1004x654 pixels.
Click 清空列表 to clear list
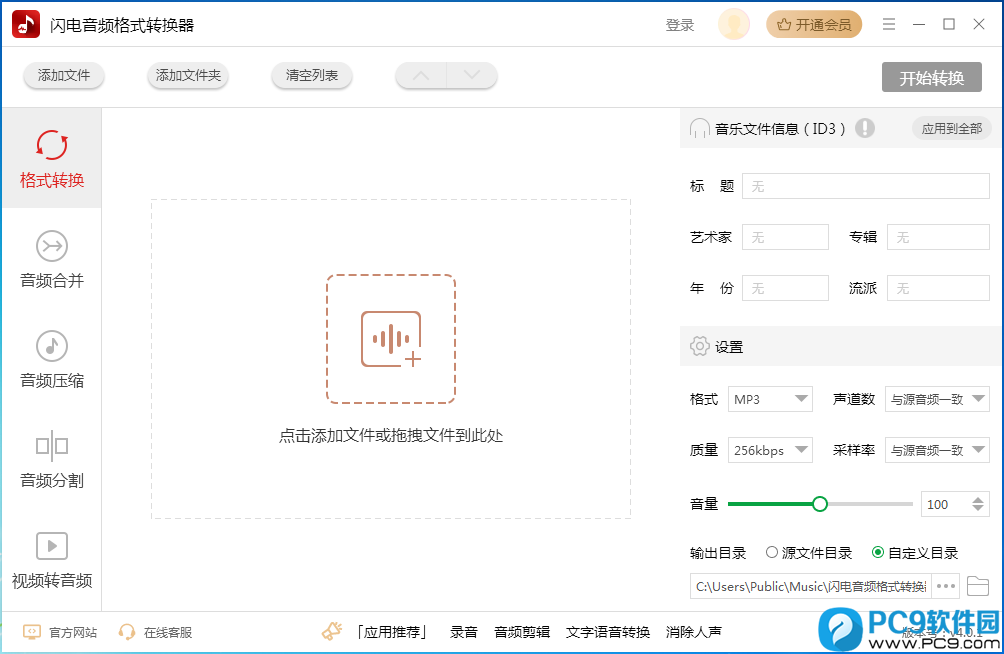[311, 76]
